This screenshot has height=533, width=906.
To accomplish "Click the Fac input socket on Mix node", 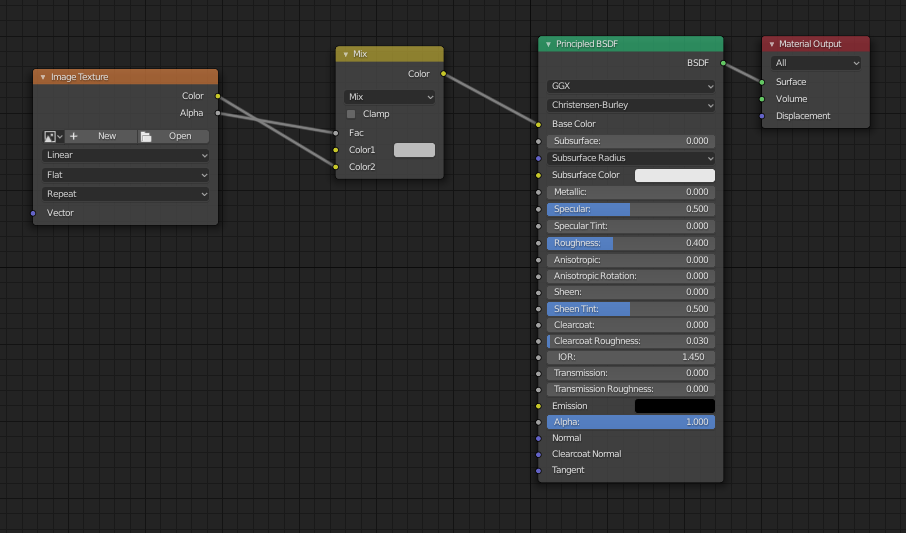I will 335,132.
